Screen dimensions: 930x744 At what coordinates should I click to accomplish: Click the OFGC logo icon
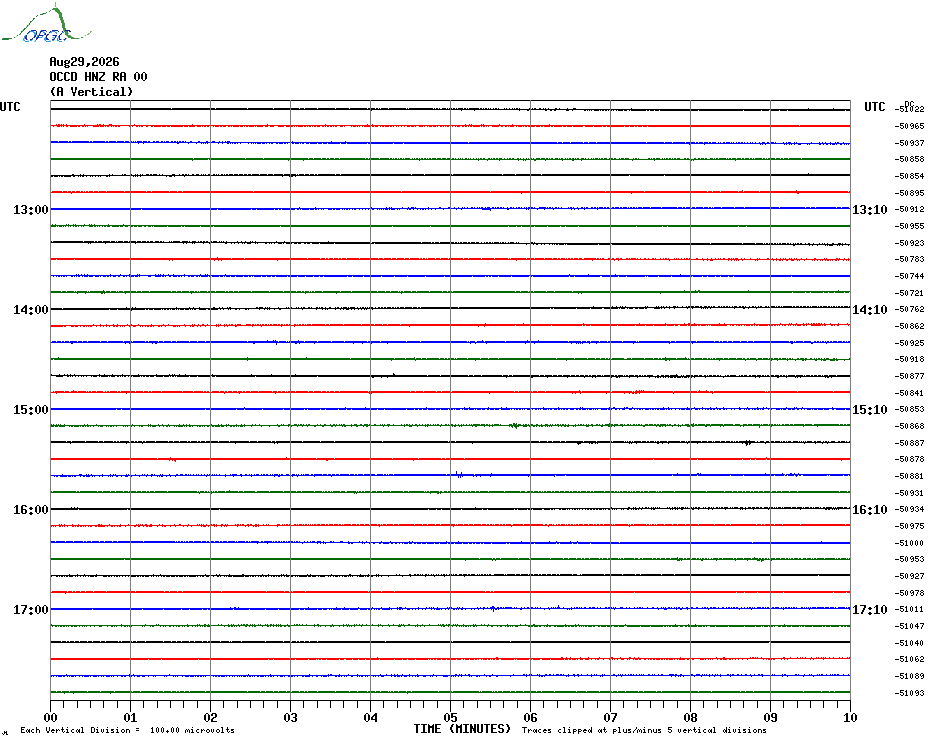click(47, 24)
